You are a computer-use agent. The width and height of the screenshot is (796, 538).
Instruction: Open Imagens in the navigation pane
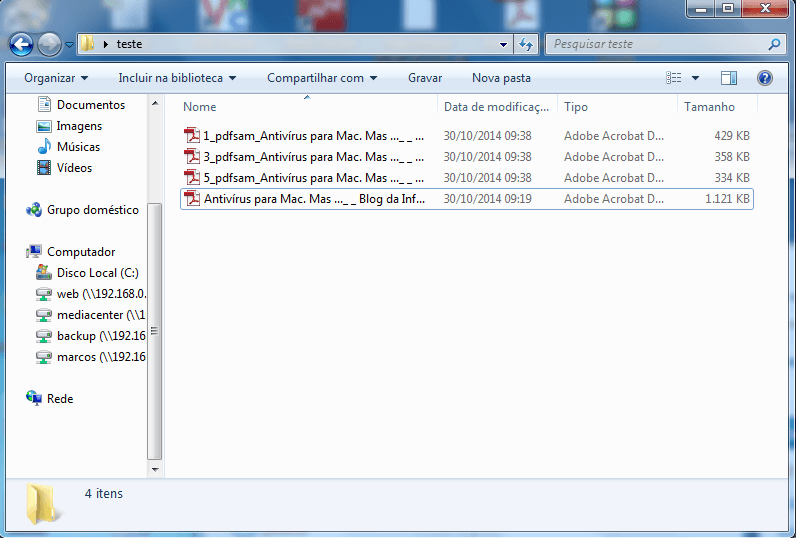[x=79, y=126]
